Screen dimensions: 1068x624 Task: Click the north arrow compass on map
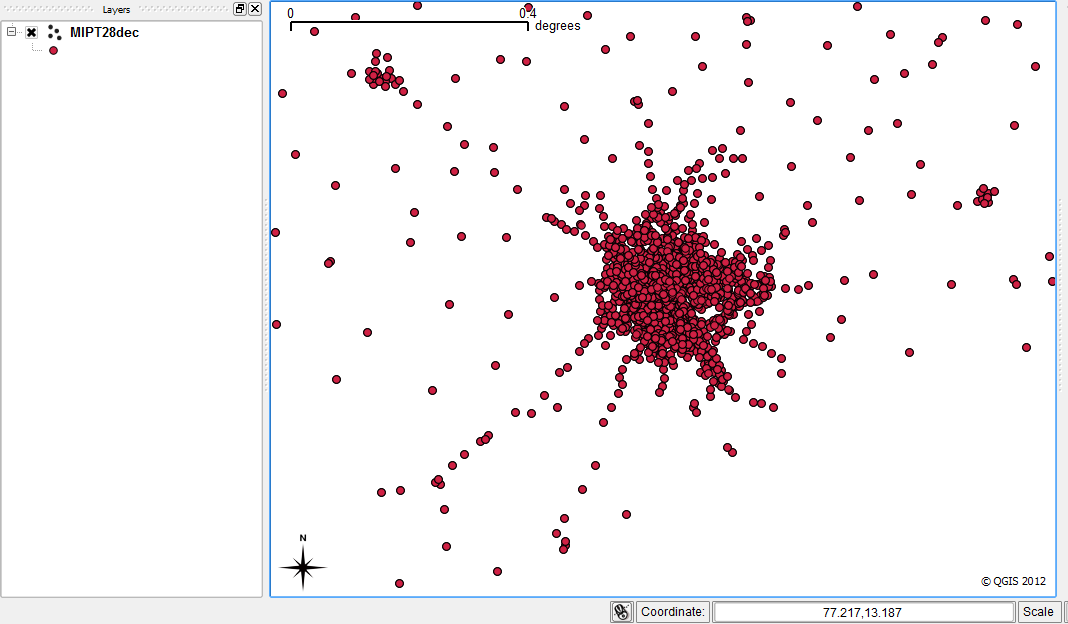point(303,562)
